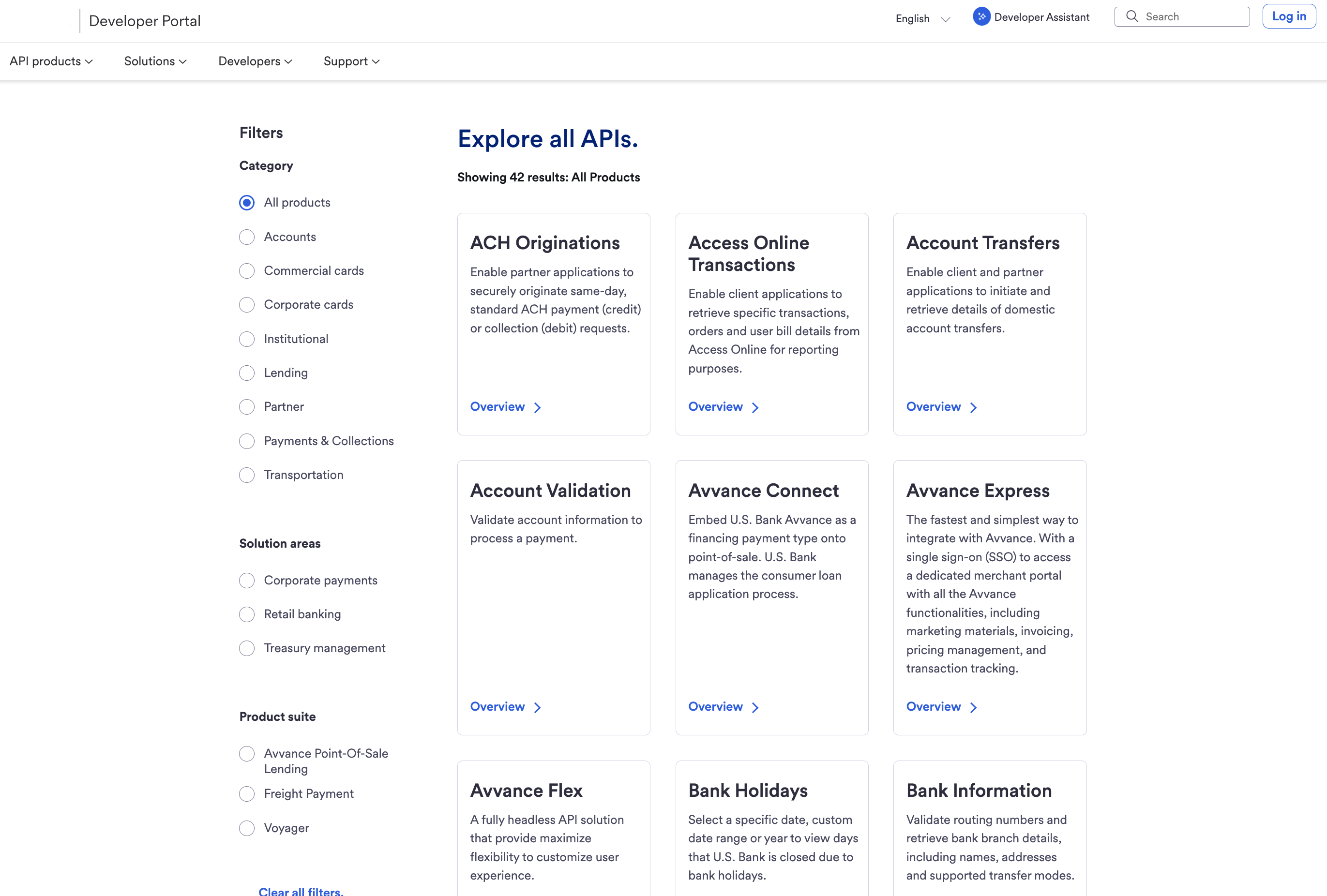The height and width of the screenshot is (896, 1327).
Task: Select Avvance Point-Of-Sale Lending product suite
Action: pyautogui.click(x=247, y=754)
